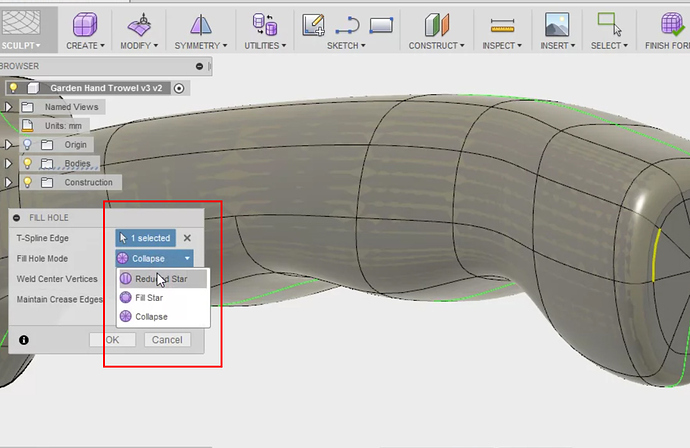The image size is (690, 448).
Task: Click the Utilities icon in toolbar
Action: [264, 23]
